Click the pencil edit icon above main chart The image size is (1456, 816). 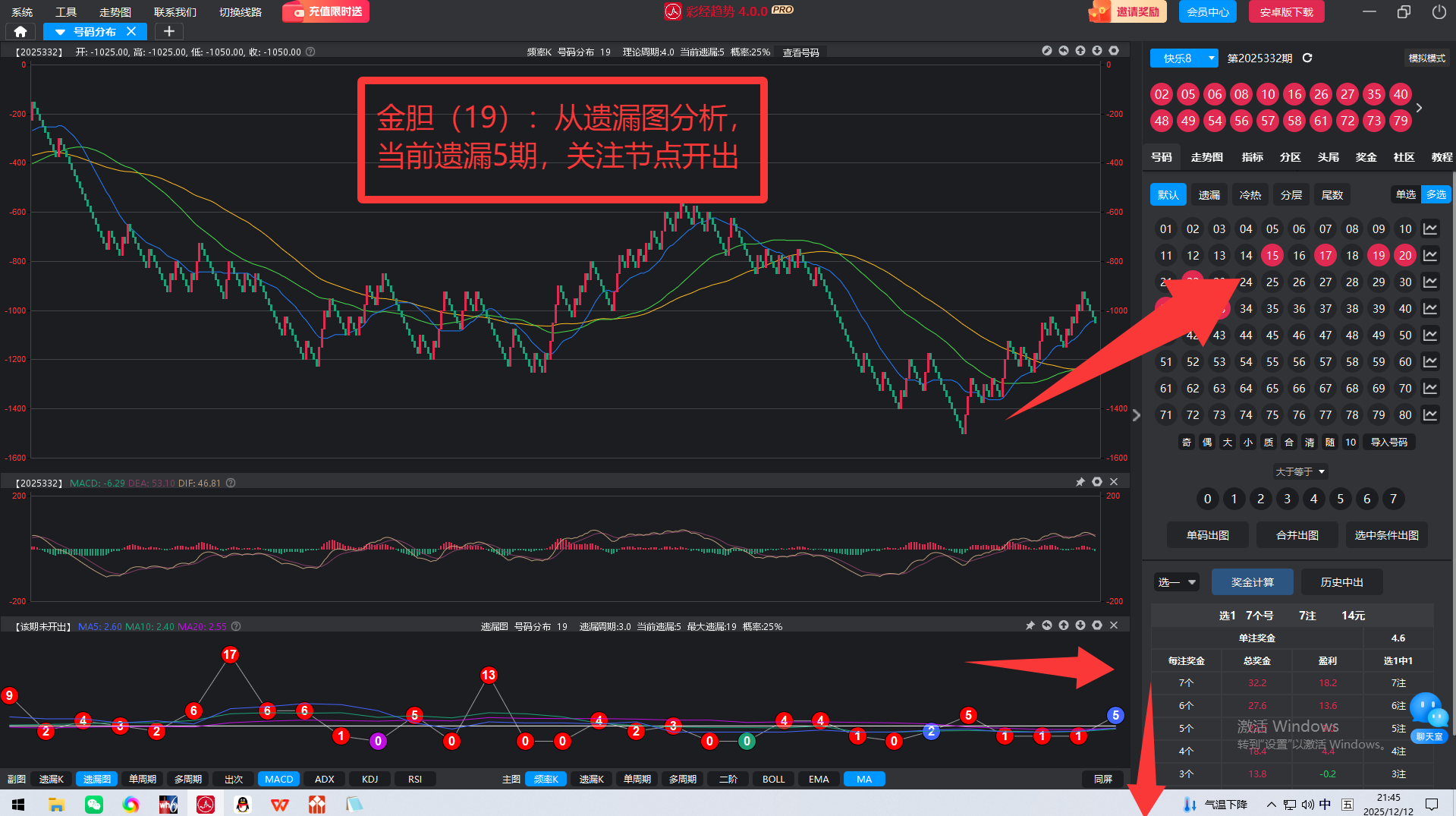point(1047,51)
